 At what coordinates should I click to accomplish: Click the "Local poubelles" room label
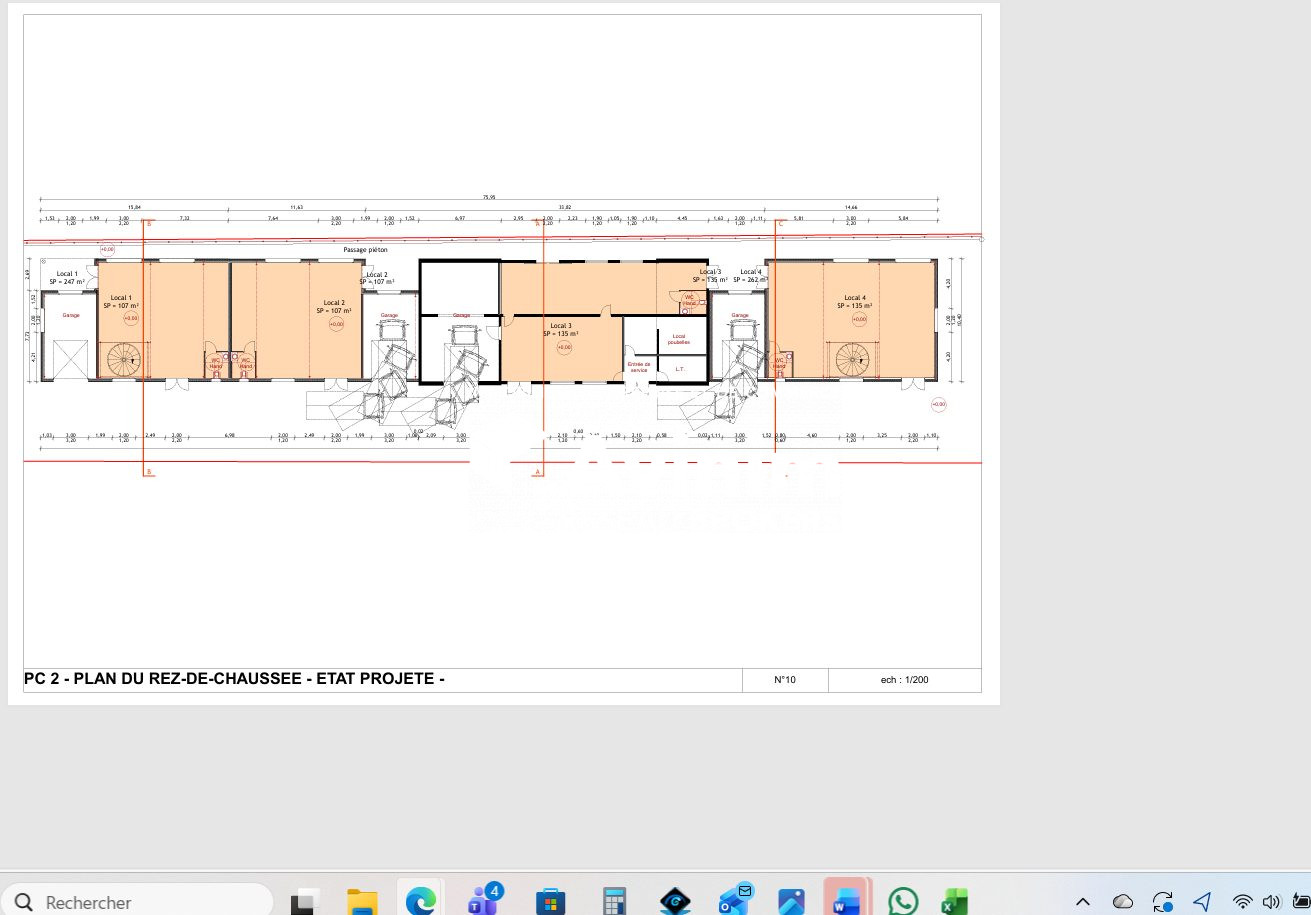pos(679,339)
